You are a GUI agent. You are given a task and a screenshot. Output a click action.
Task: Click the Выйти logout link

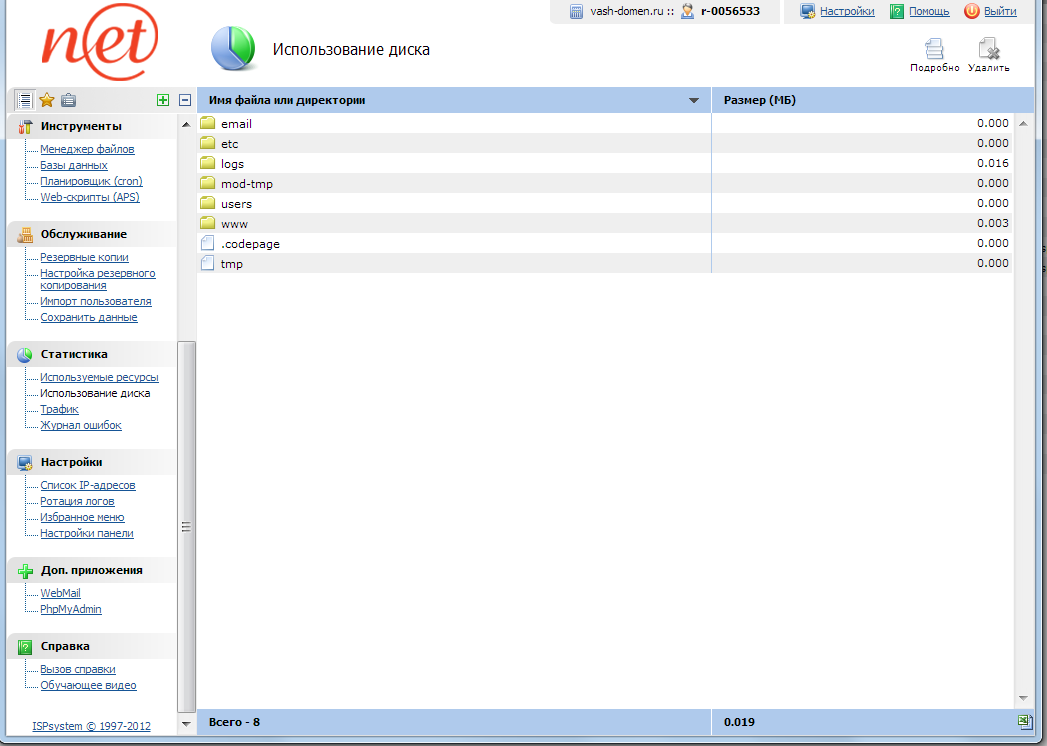click(x=999, y=11)
